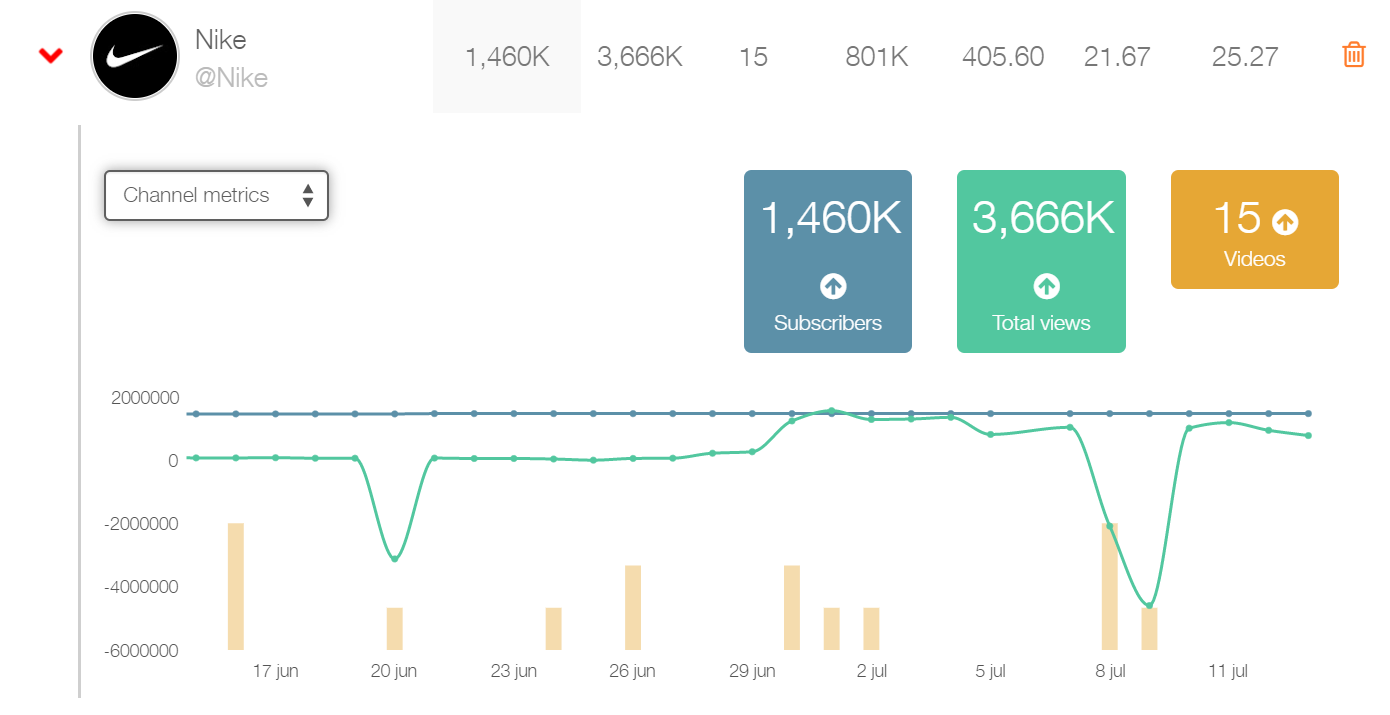
Task: Click the green line dip near 20 jun
Action: coord(392,561)
